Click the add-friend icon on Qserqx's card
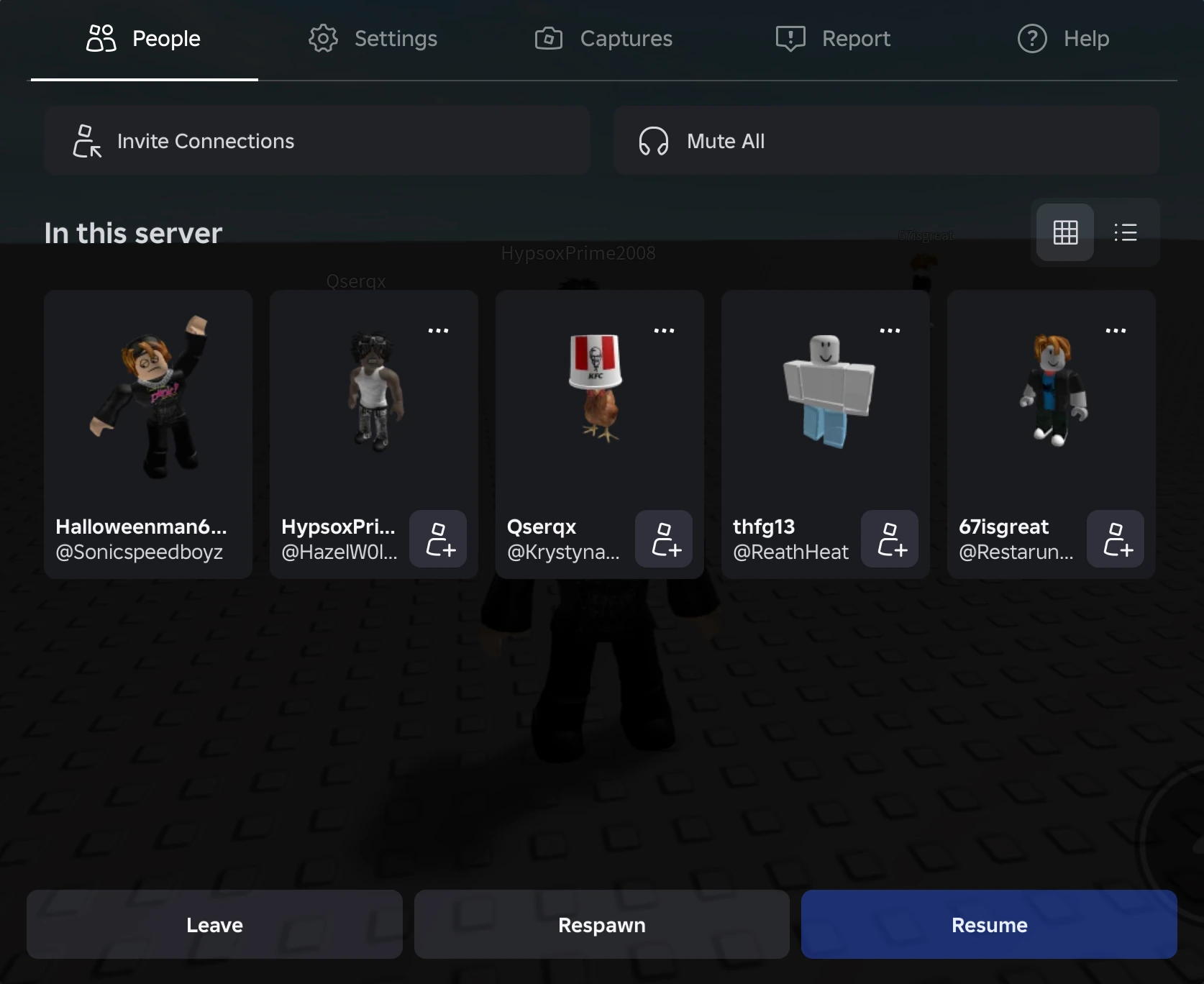 (664, 539)
